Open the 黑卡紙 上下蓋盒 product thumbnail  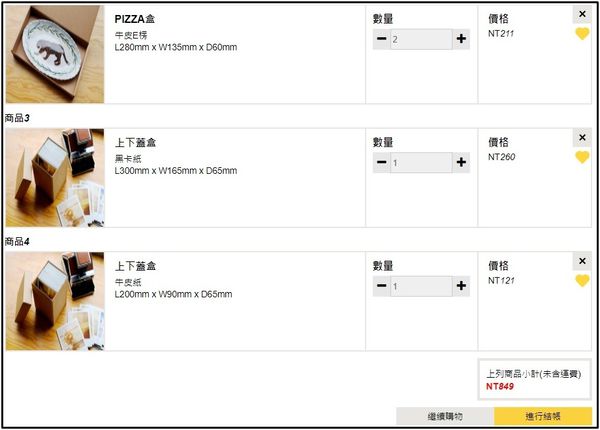tap(55, 177)
